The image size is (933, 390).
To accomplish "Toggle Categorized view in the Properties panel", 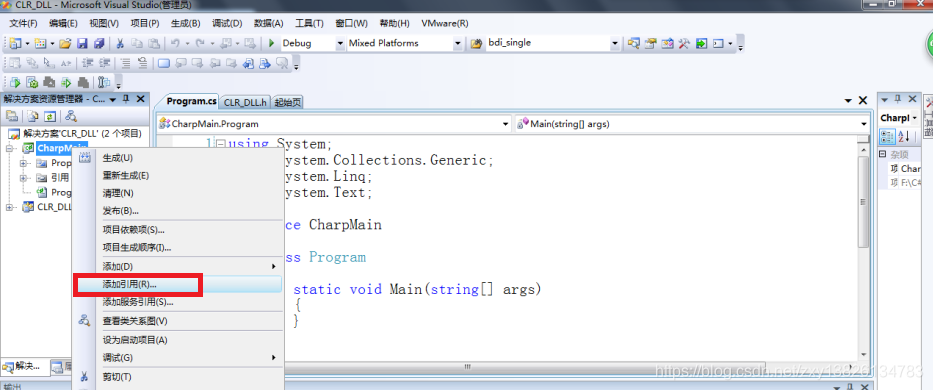I will tap(887, 136).
